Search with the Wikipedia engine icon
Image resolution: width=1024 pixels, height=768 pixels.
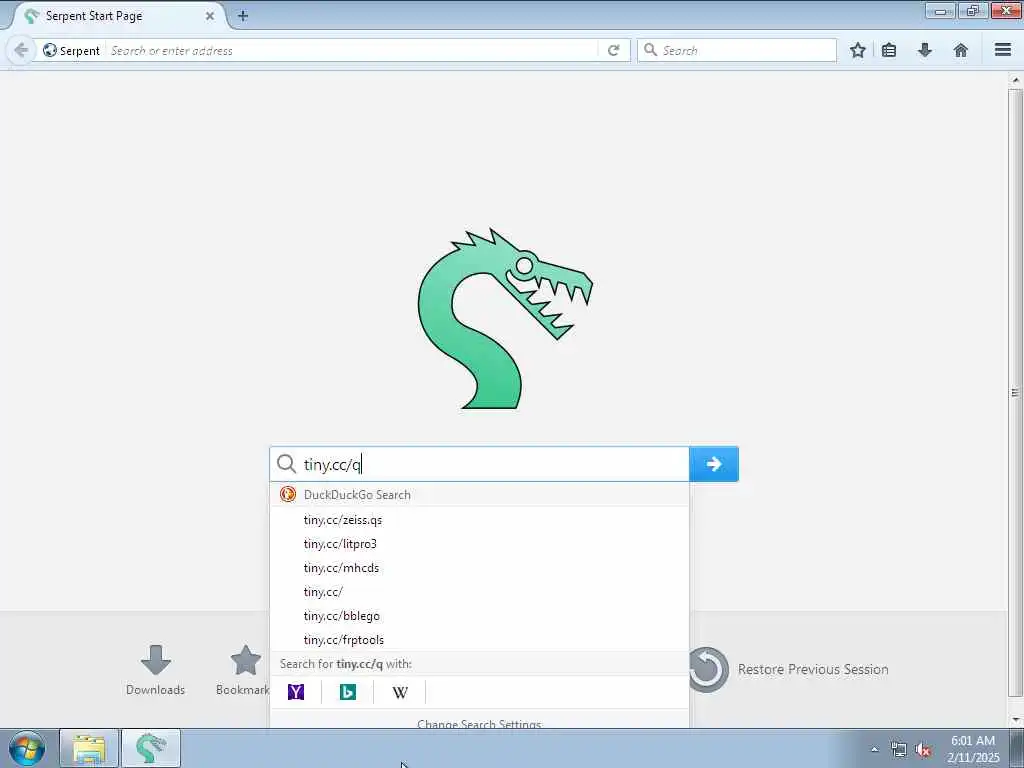click(400, 692)
